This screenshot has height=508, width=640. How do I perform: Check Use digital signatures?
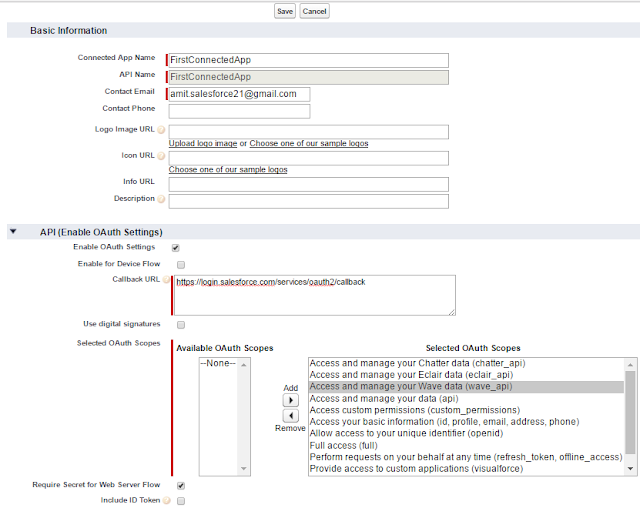(181, 325)
